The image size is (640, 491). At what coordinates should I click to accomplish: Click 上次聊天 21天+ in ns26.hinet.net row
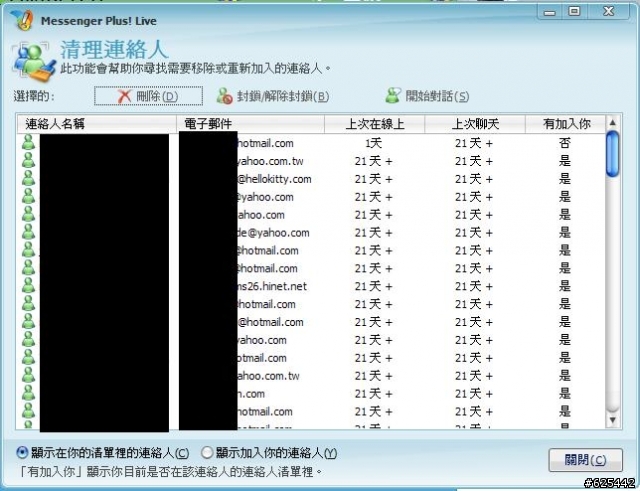474,287
